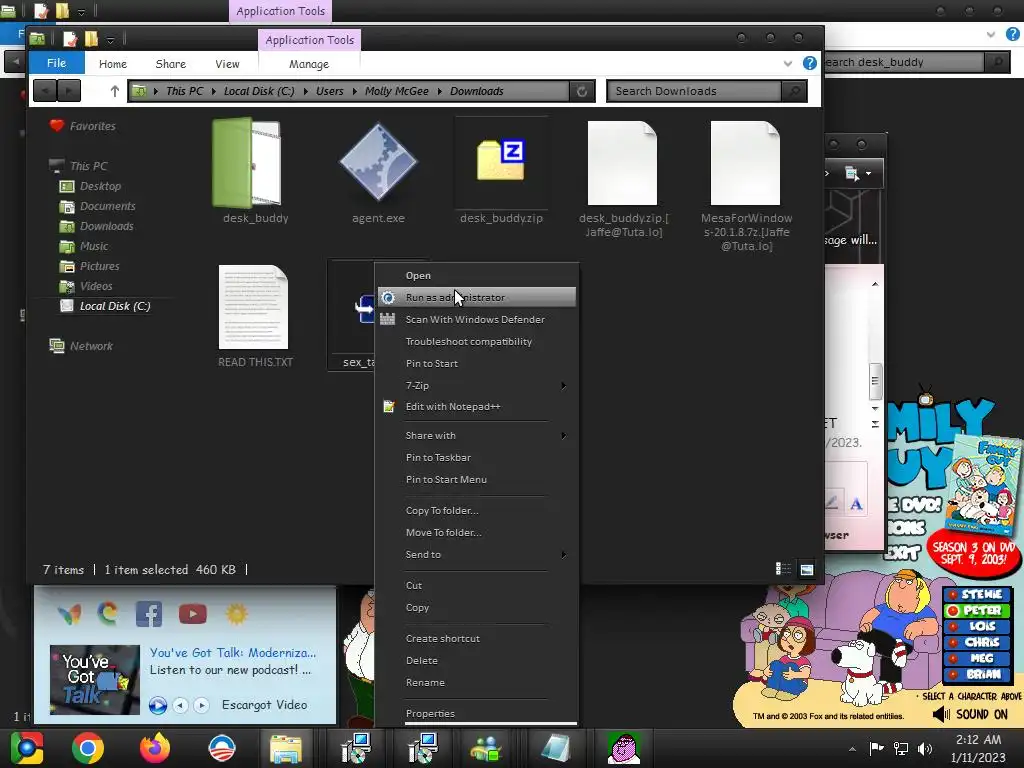
Task: Click the refresh button in address bar
Action: tap(582, 91)
